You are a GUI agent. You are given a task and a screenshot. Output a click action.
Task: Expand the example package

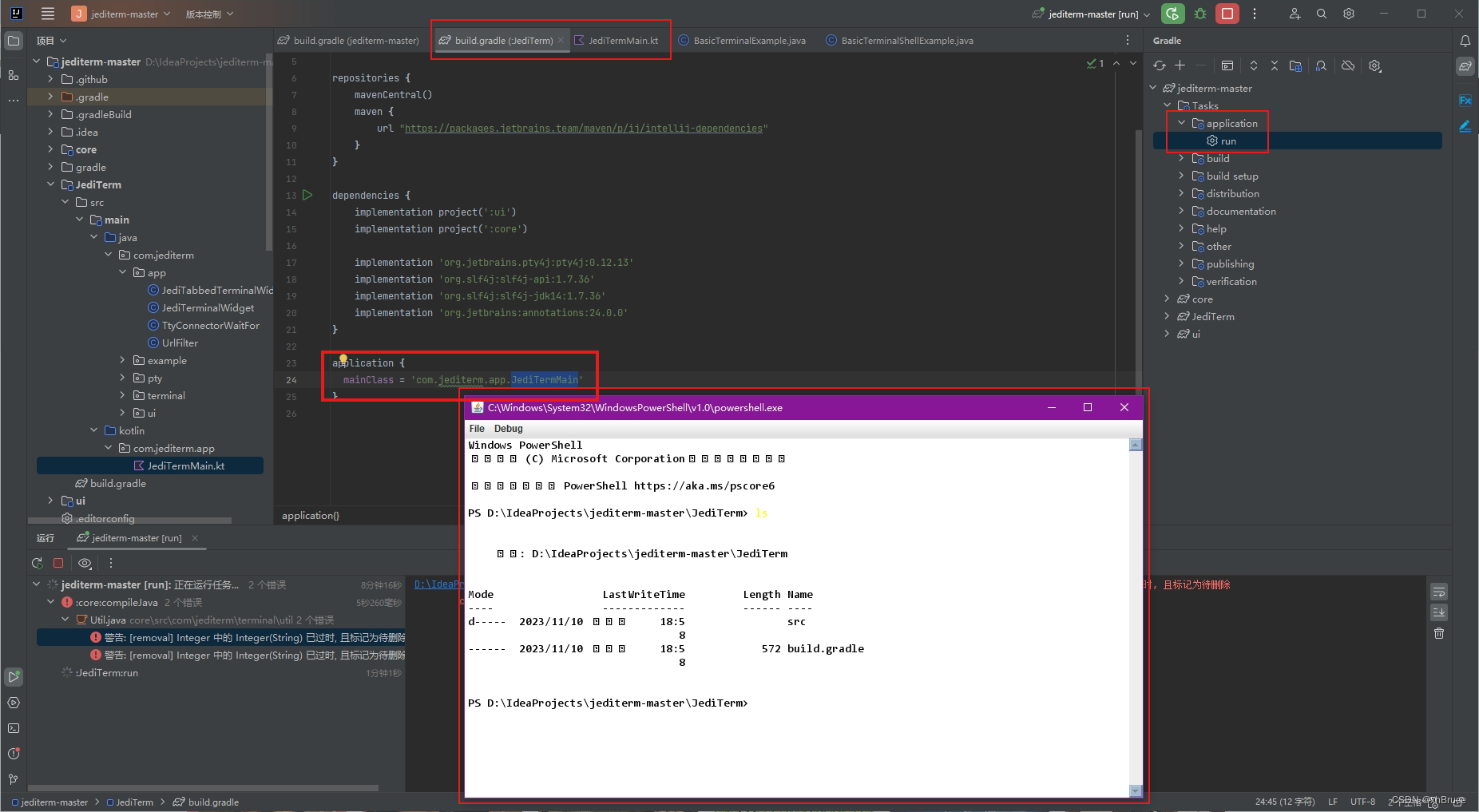coord(122,360)
